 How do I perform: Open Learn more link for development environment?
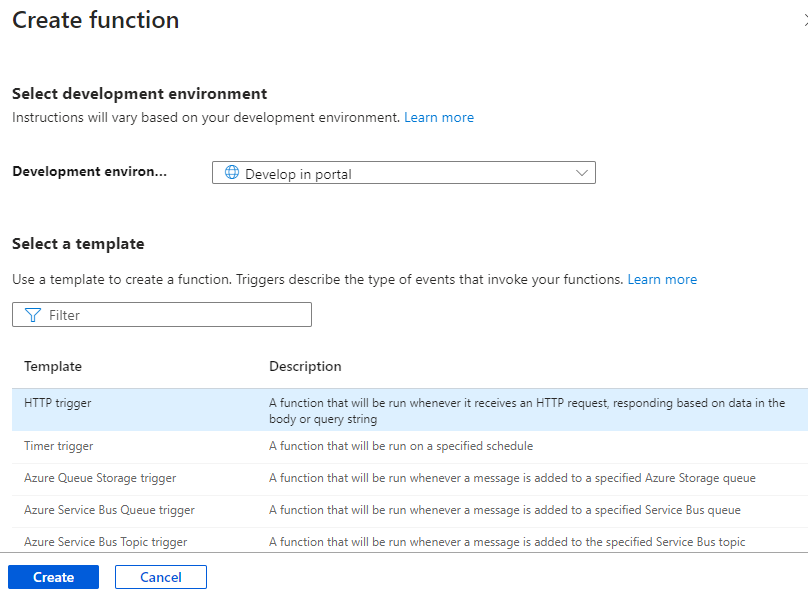pos(439,118)
